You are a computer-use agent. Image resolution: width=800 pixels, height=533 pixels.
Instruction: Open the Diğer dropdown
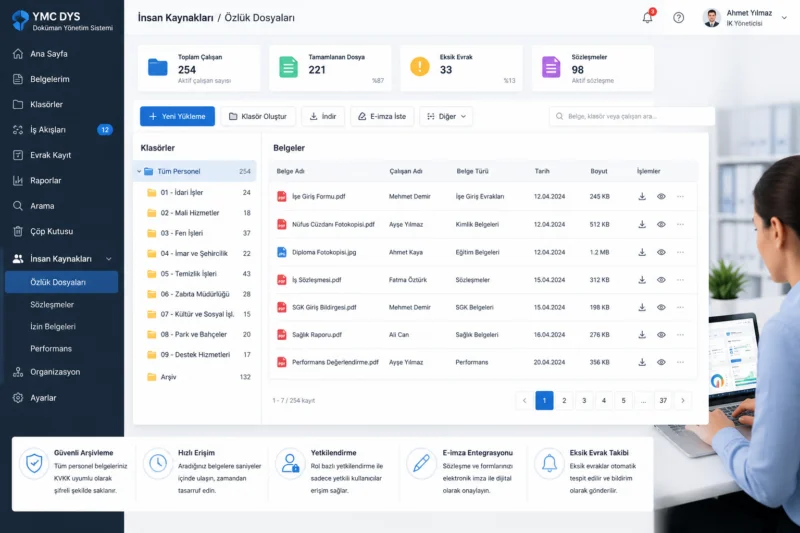click(x=446, y=116)
